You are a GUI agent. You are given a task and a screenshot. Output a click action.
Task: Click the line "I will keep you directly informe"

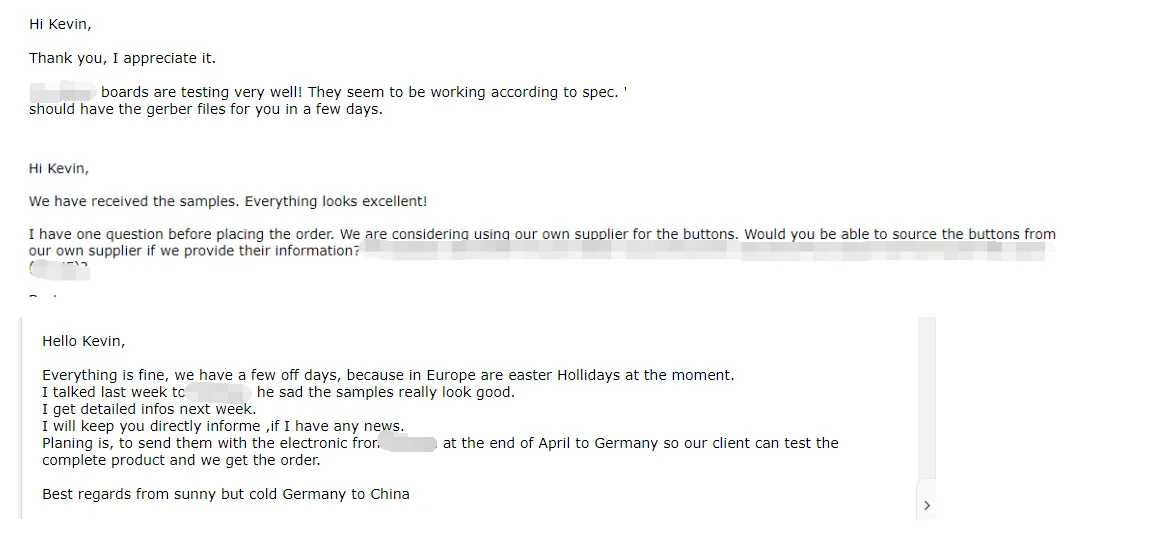click(223, 426)
